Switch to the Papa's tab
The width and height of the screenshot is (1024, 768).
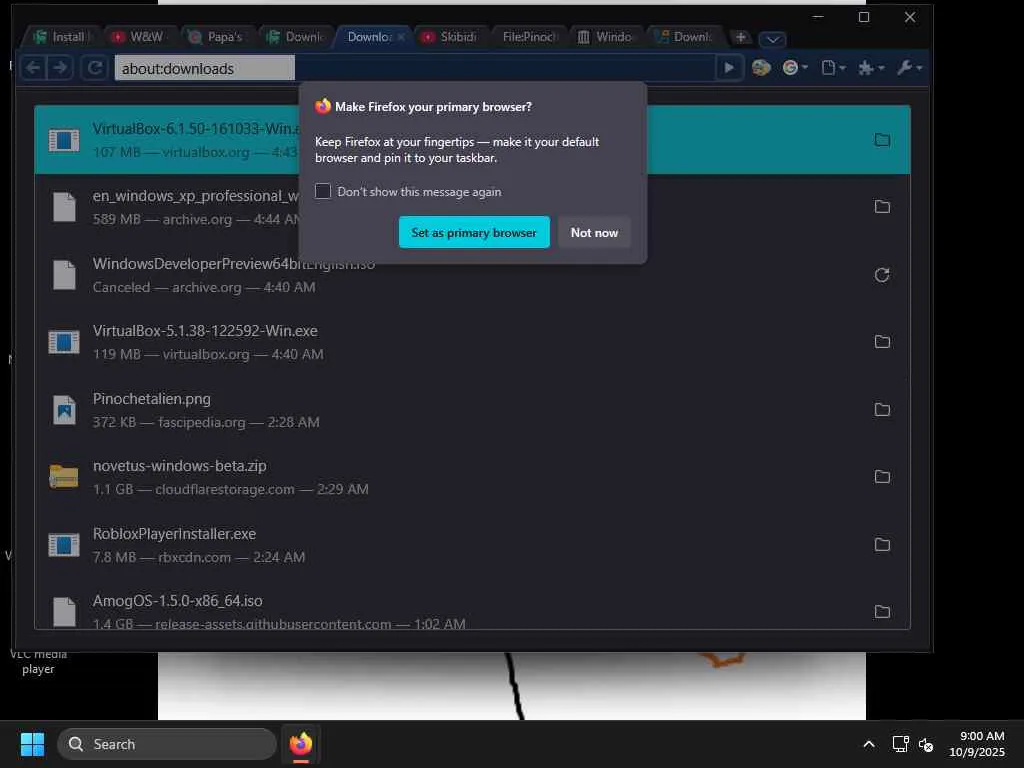[x=217, y=37]
